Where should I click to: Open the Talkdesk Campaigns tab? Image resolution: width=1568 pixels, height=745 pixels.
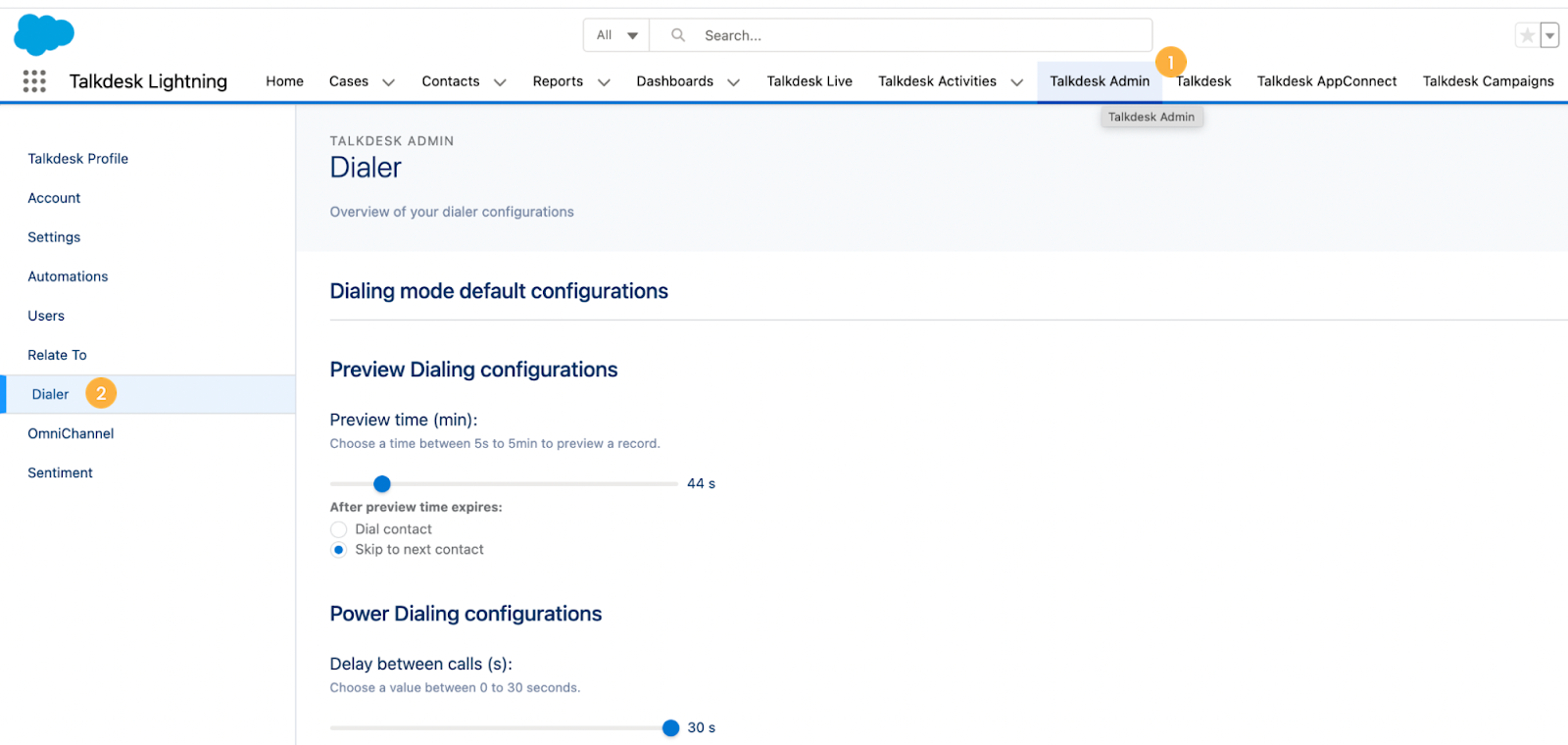(1488, 81)
